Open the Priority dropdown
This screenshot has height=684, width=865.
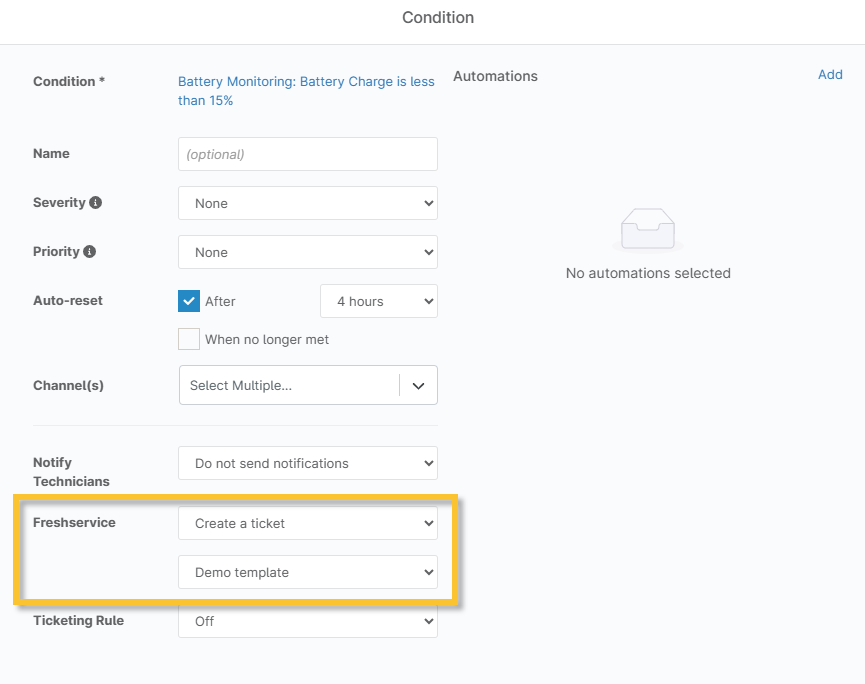[307, 252]
